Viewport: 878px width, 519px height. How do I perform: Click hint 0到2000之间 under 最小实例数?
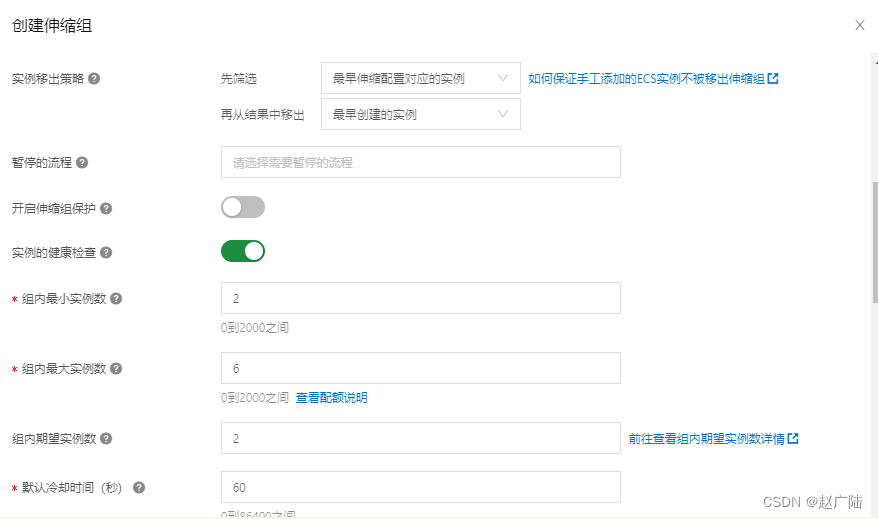point(255,328)
